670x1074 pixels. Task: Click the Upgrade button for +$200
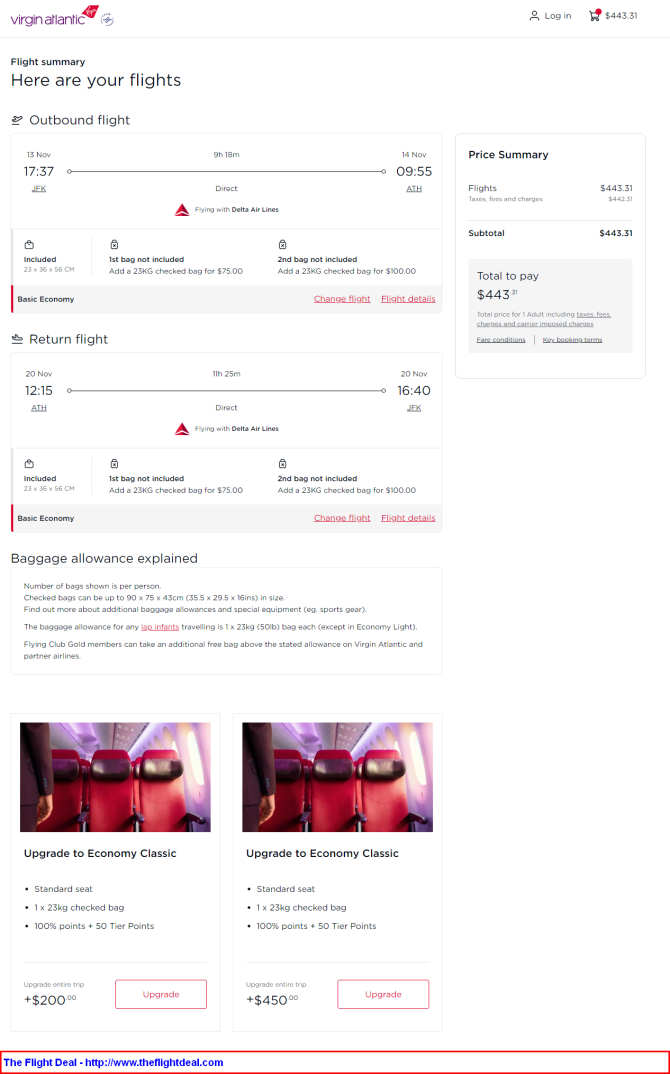[161, 994]
